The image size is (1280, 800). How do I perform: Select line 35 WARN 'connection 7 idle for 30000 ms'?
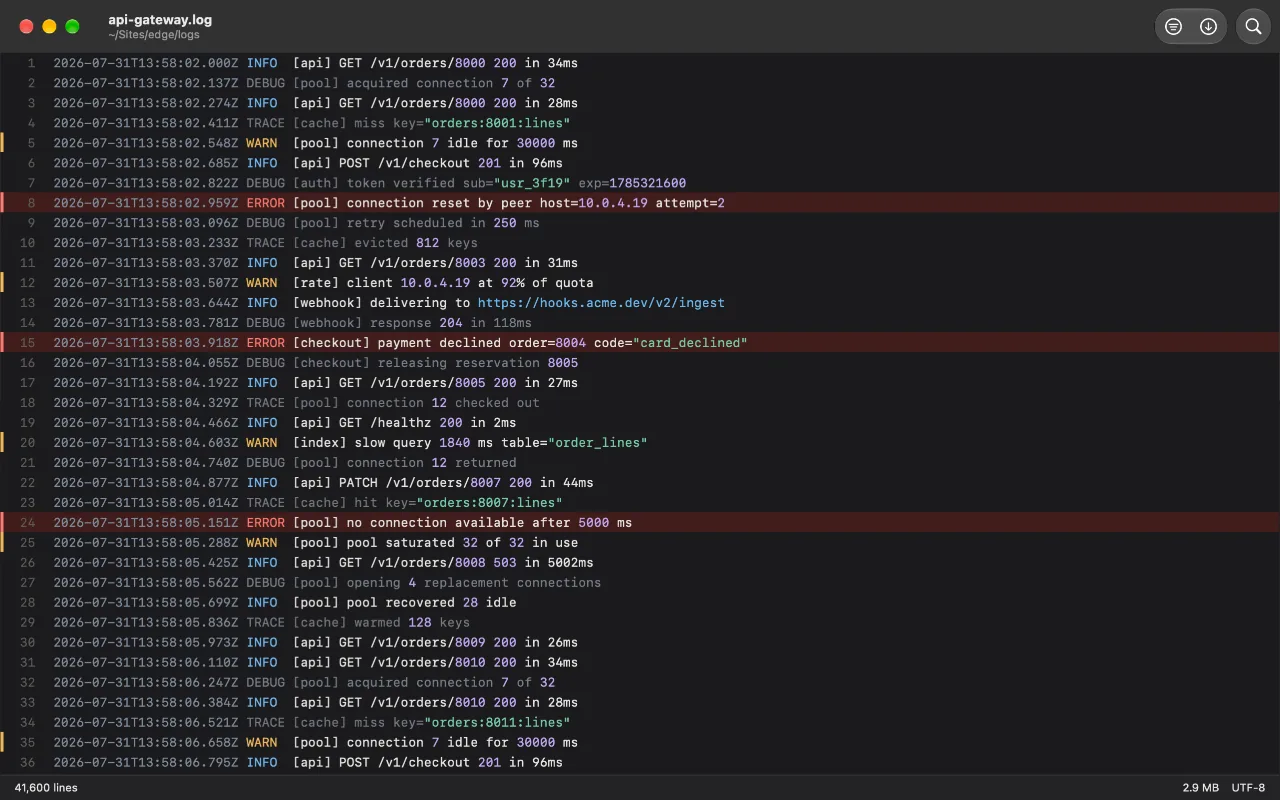point(640,743)
